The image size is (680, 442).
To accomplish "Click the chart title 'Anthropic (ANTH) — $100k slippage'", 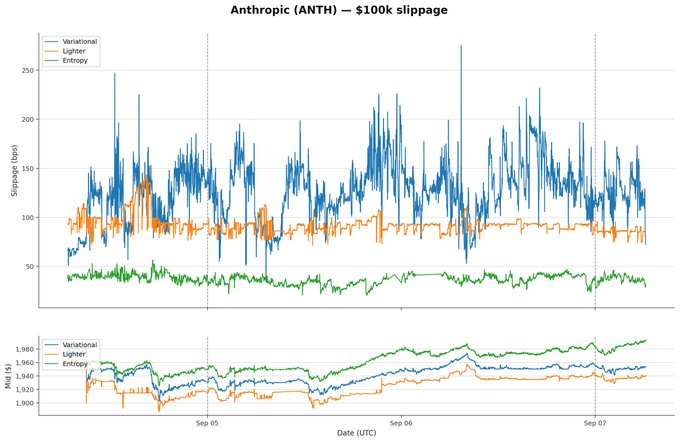I will click(x=339, y=10).
